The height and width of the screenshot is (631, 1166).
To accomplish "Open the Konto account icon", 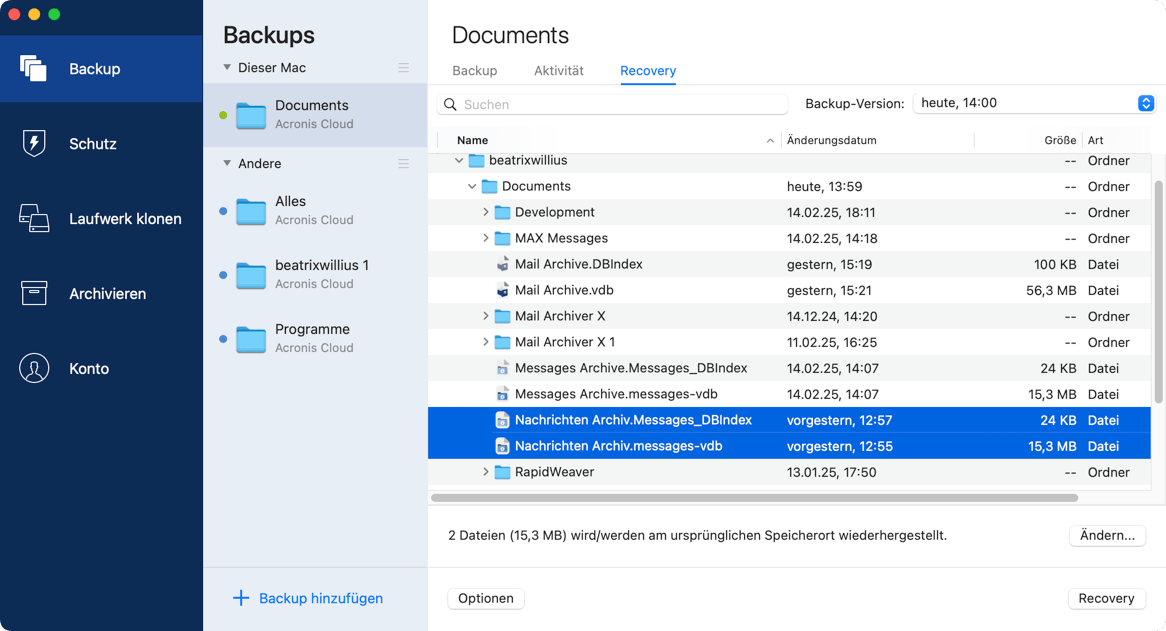I will pos(34,369).
